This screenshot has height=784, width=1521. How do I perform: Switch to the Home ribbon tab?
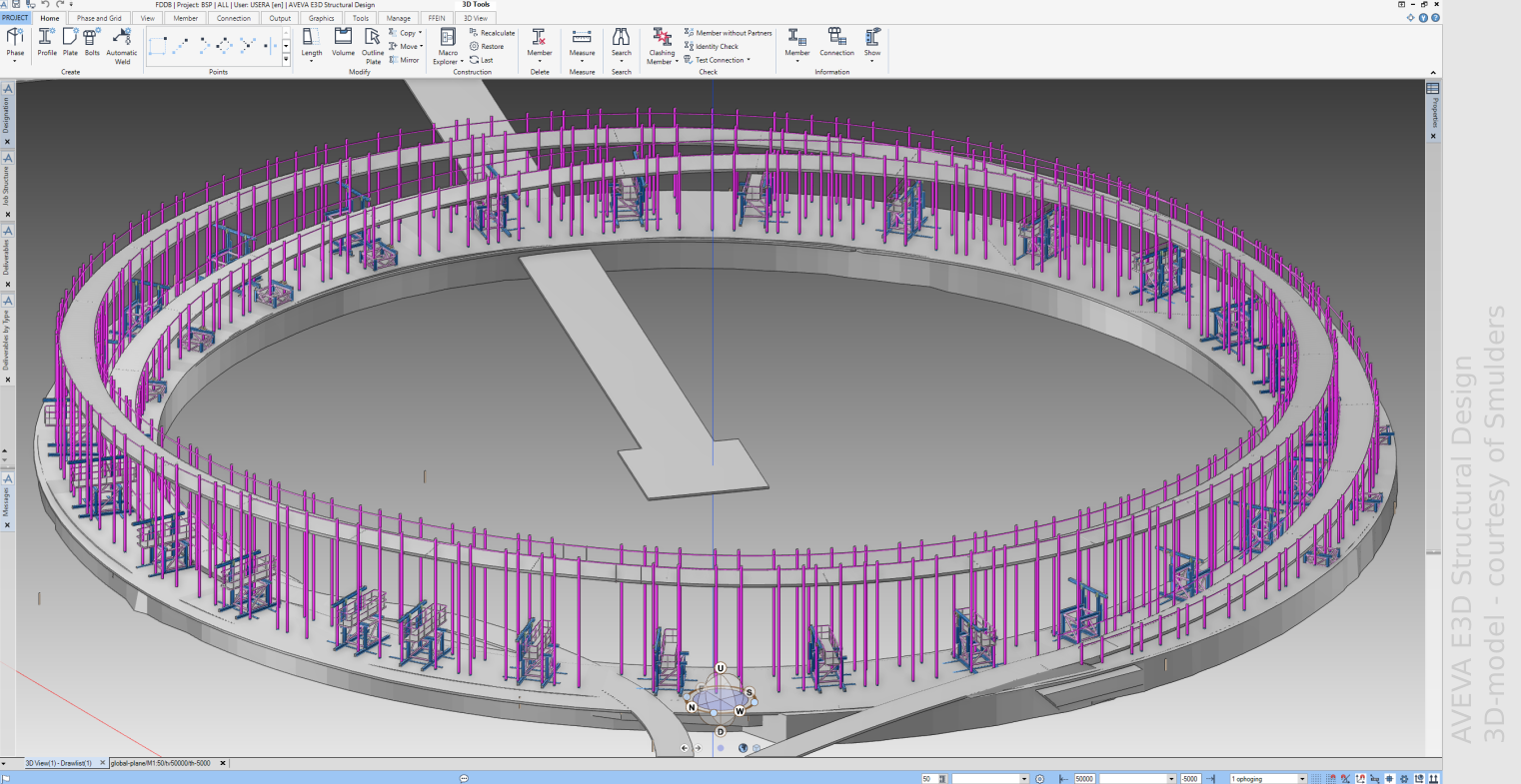50,18
